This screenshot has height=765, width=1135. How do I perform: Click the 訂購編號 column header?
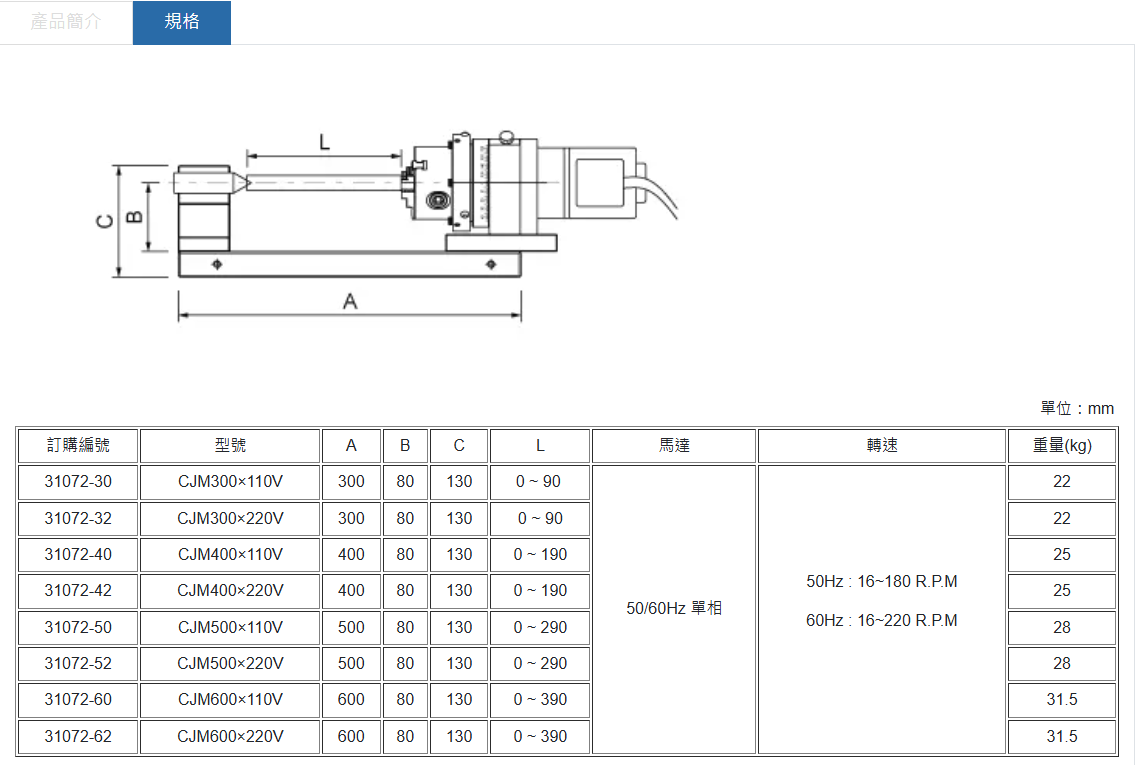(x=78, y=446)
